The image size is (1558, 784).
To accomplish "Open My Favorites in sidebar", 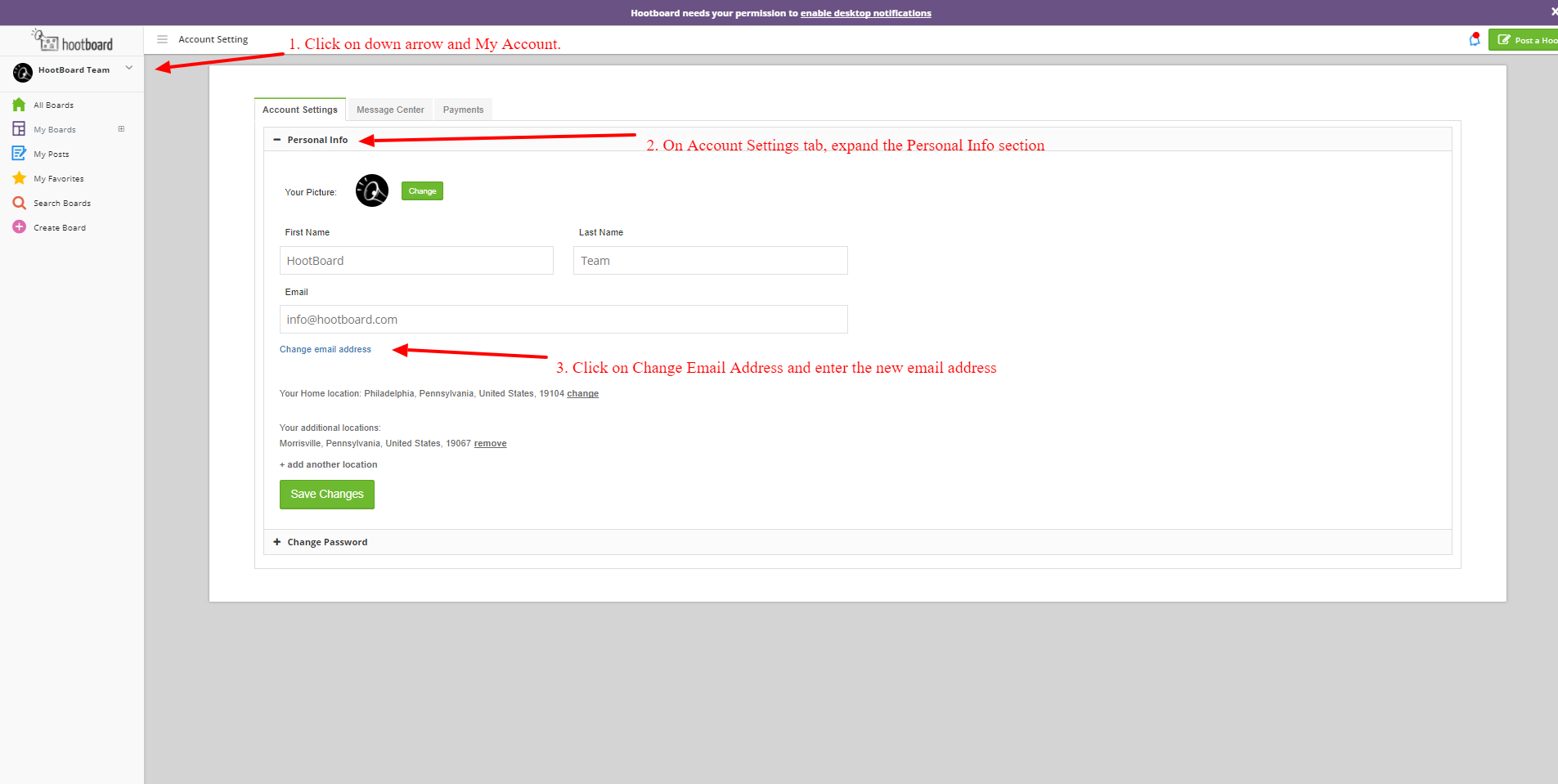I will coord(59,179).
